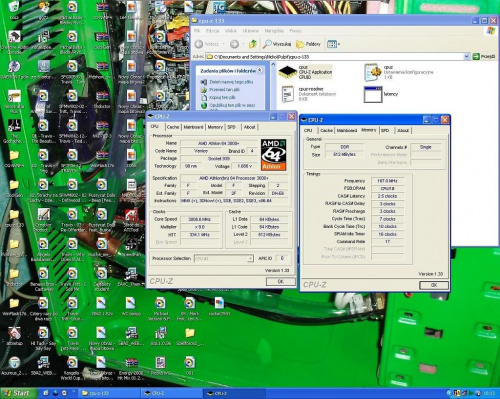Open the Widok menu in Explorer
Image resolution: width=500 pixels, height=399 pixels.
point(231,31)
